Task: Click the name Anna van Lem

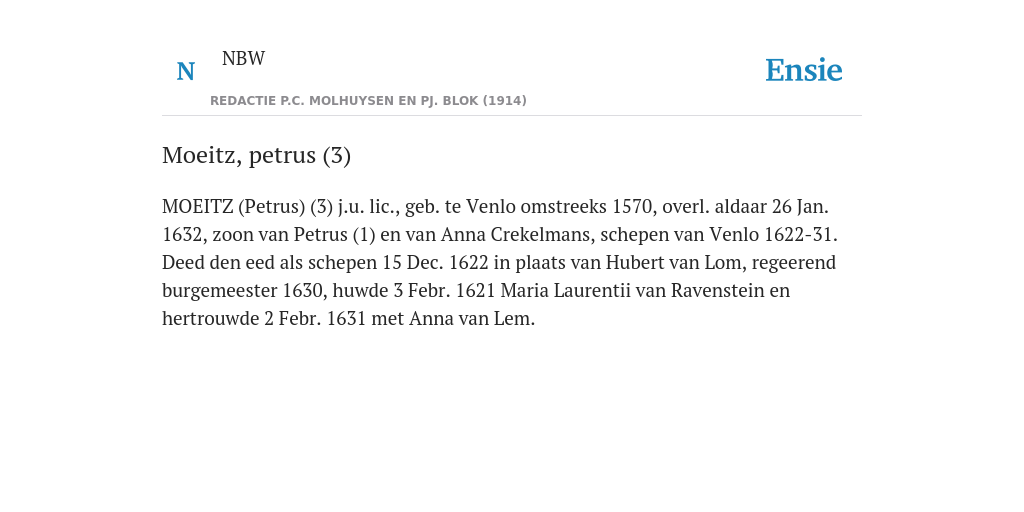Action: tap(472, 319)
